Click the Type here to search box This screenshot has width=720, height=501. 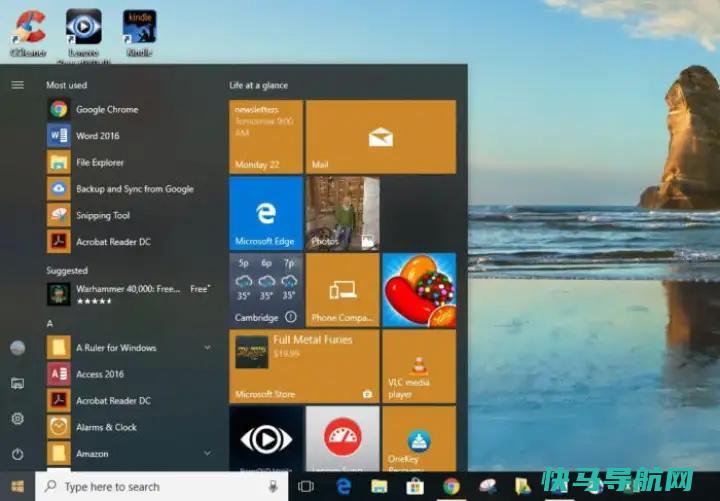click(162, 486)
